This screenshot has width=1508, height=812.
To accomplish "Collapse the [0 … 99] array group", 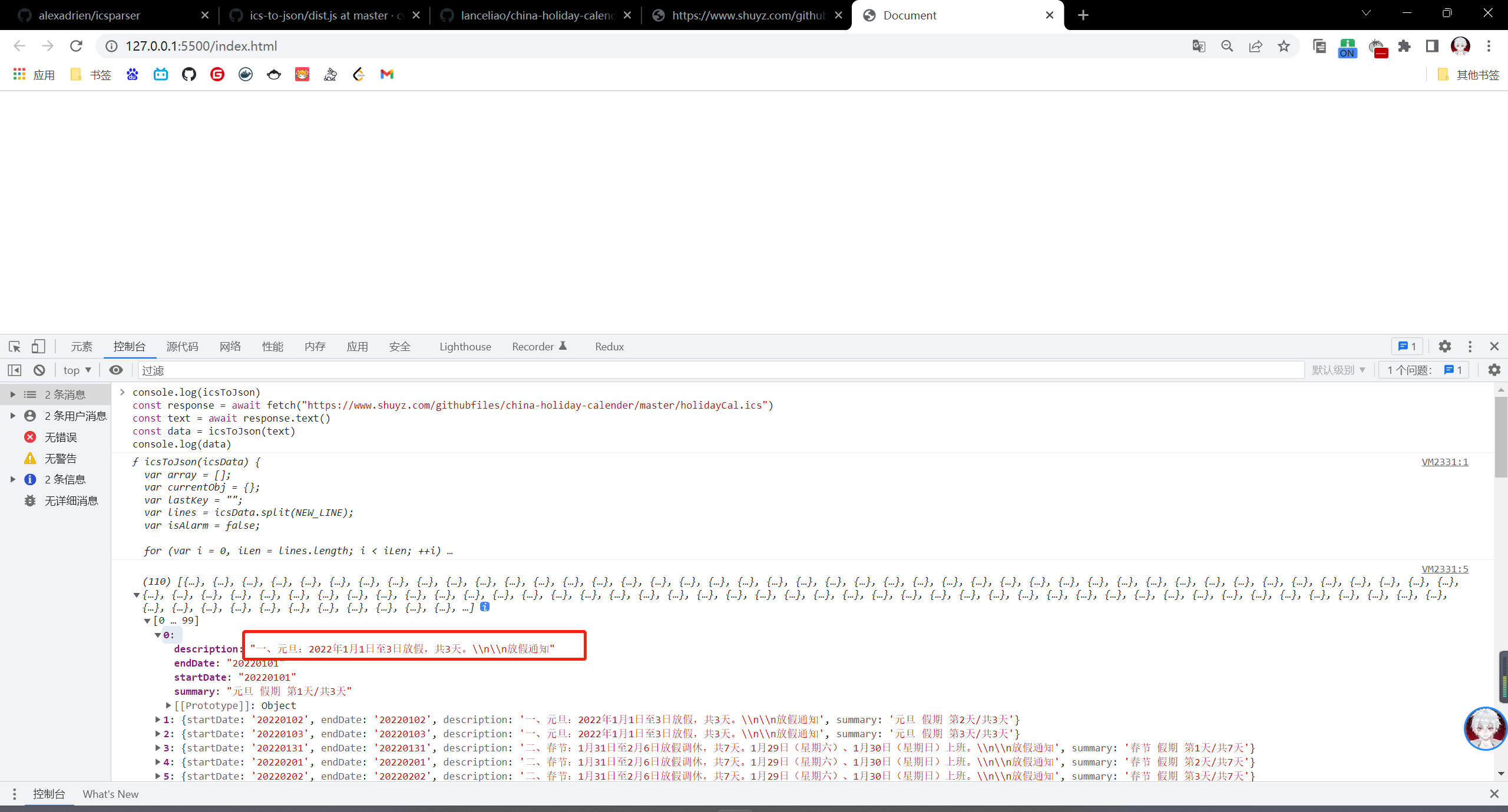I will pyautogui.click(x=147, y=621).
